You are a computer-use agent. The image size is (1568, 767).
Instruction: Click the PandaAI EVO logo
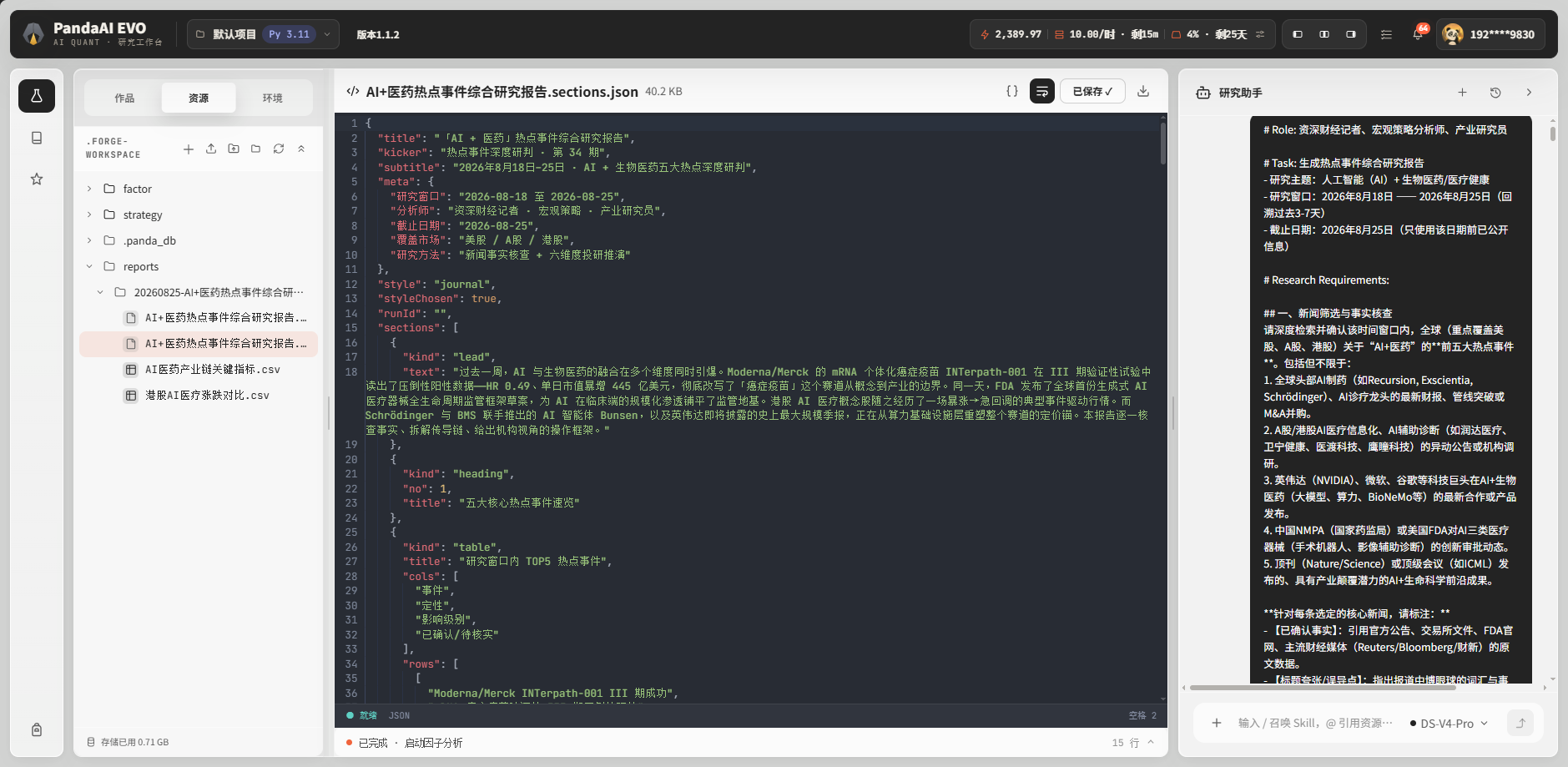coord(34,34)
